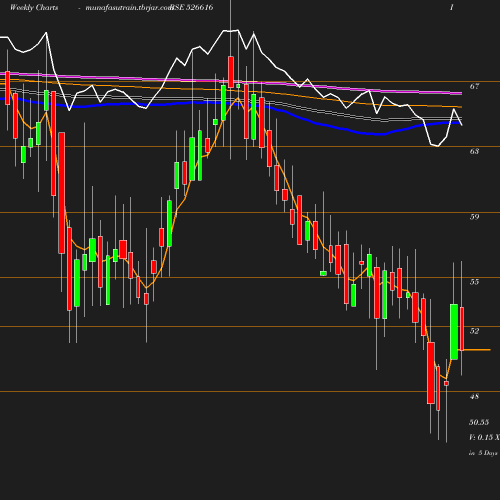Click the price axis label 59
500x500 pixels.
[474, 217]
